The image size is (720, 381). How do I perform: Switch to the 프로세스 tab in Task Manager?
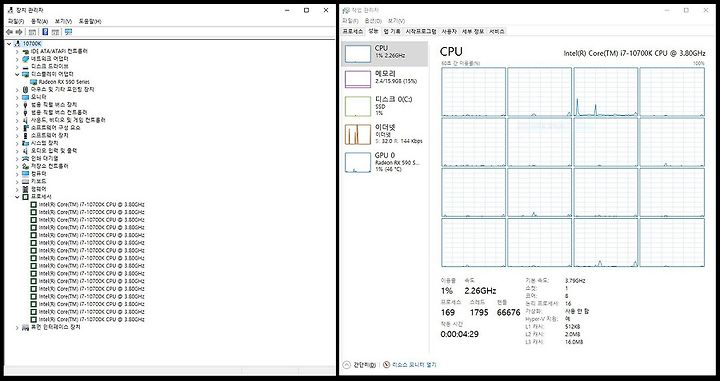[353, 31]
